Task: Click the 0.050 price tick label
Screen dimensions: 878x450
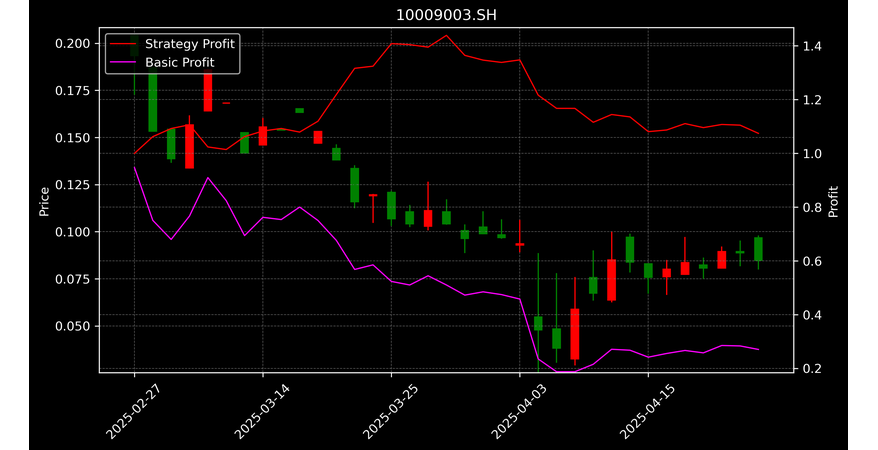Action: 73,326
